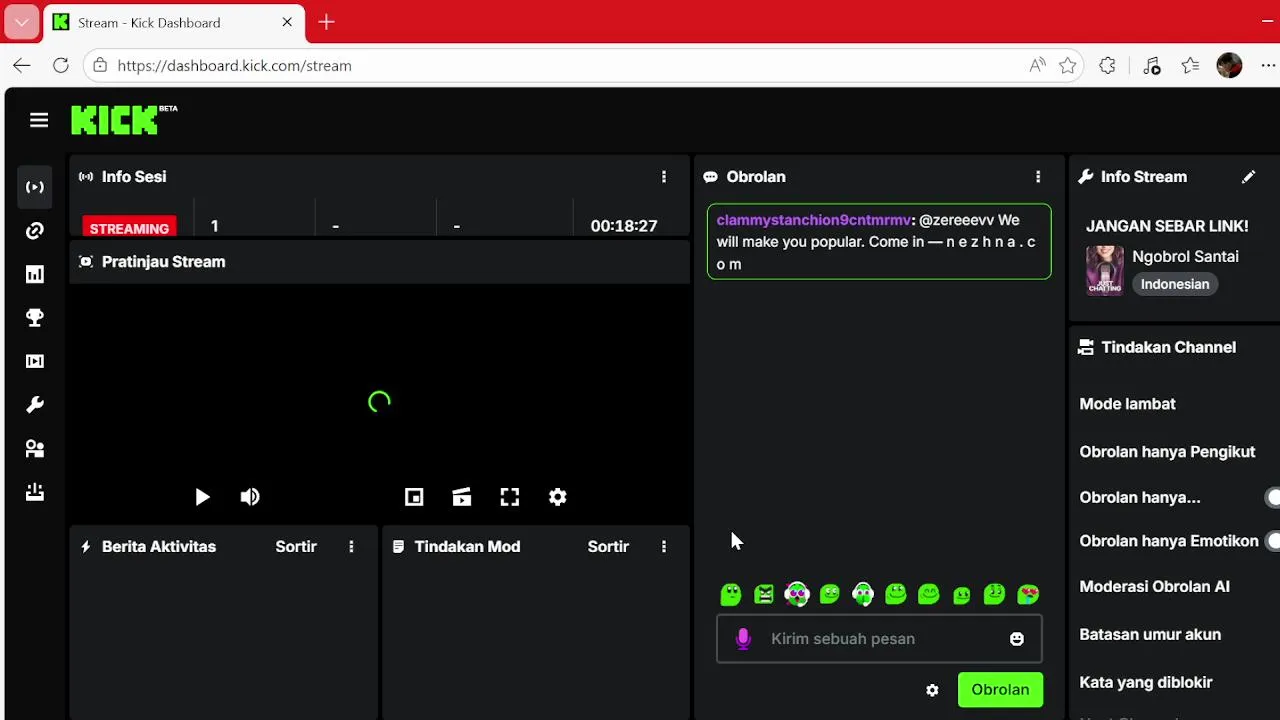Edit Info Stream with pencil icon
This screenshot has height=720, width=1280.
click(1248, 177)
